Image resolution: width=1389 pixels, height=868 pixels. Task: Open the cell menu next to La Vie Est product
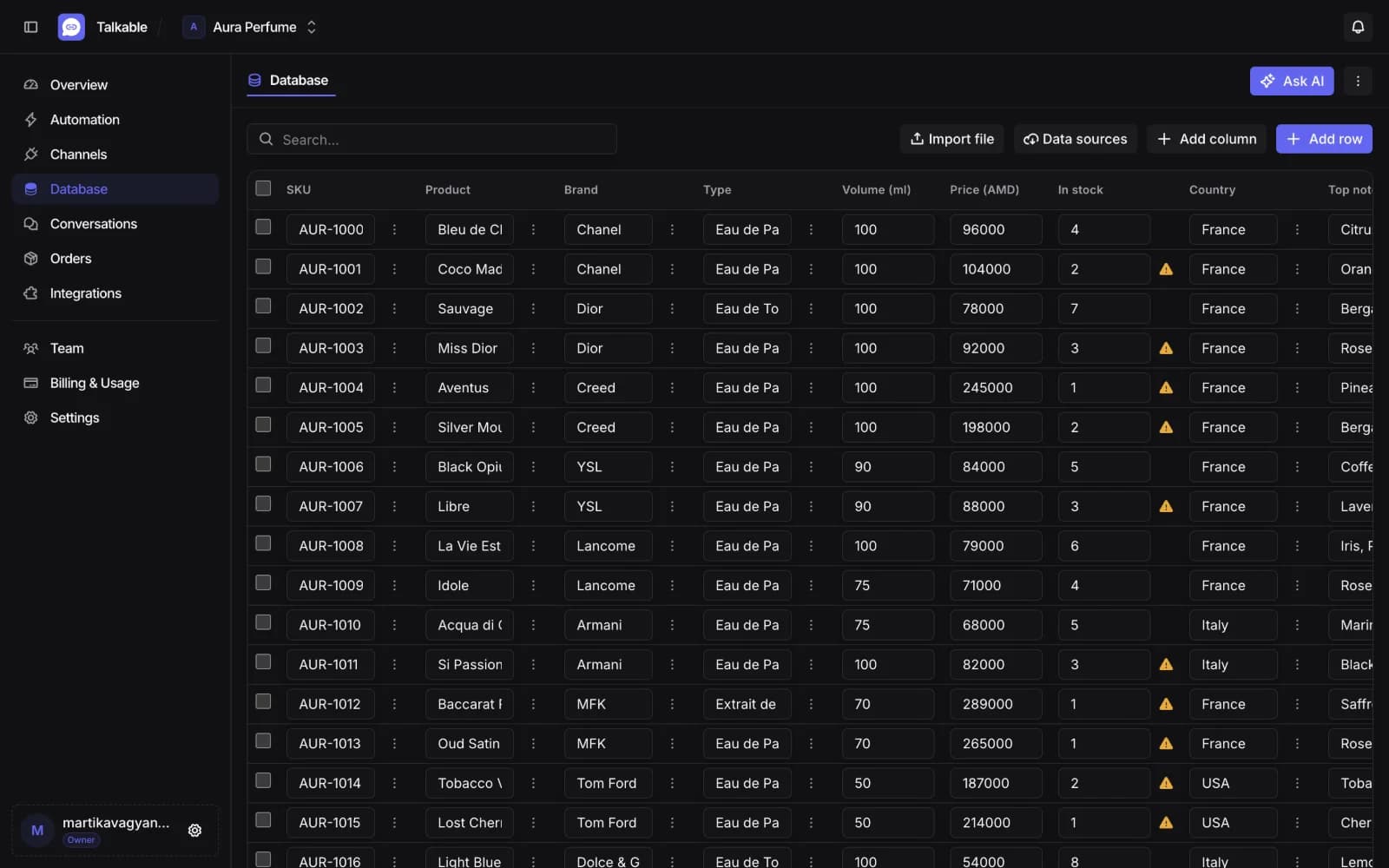533,546
